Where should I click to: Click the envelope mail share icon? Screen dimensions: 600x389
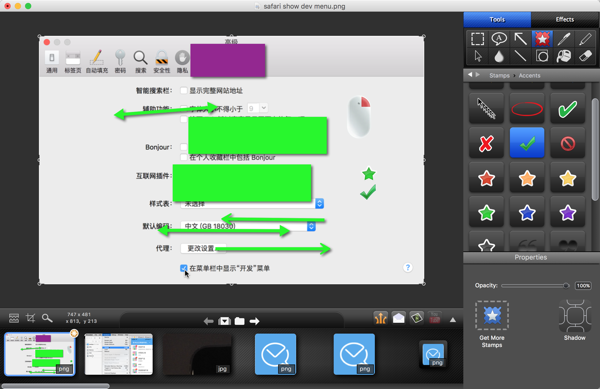pos(398,318)
